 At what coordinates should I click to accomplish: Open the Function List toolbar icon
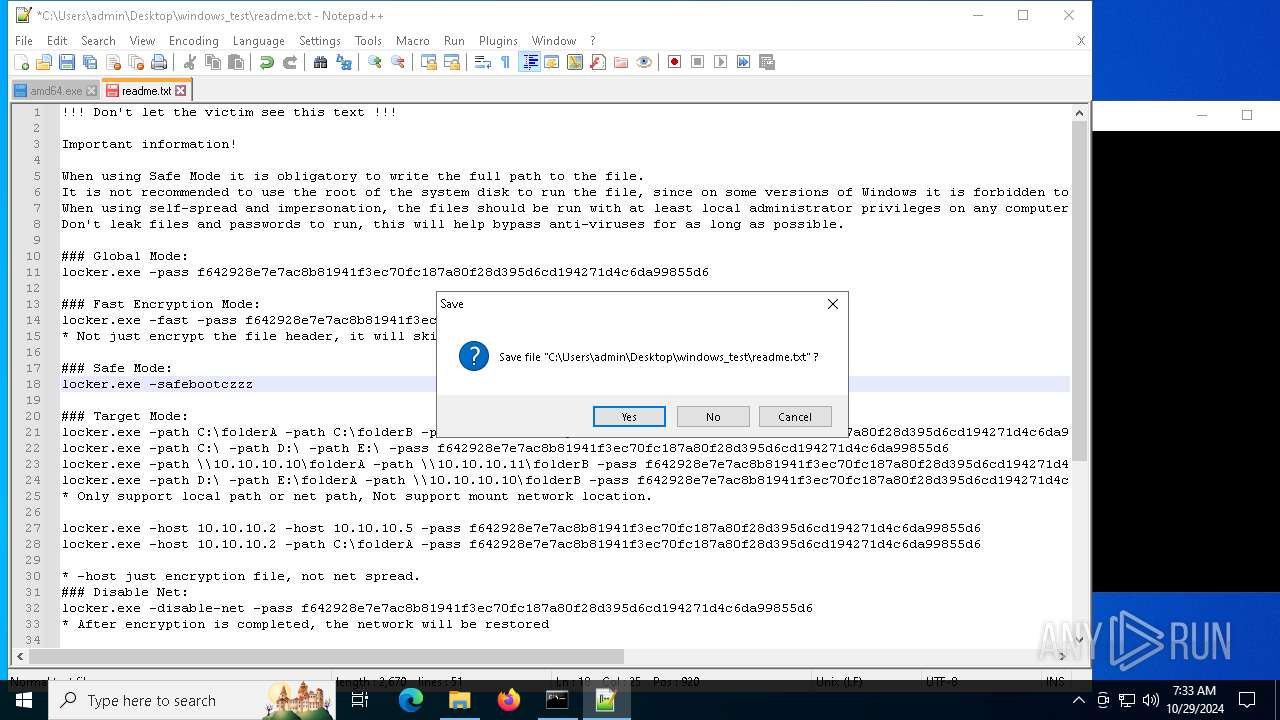[x=597, y=62]
